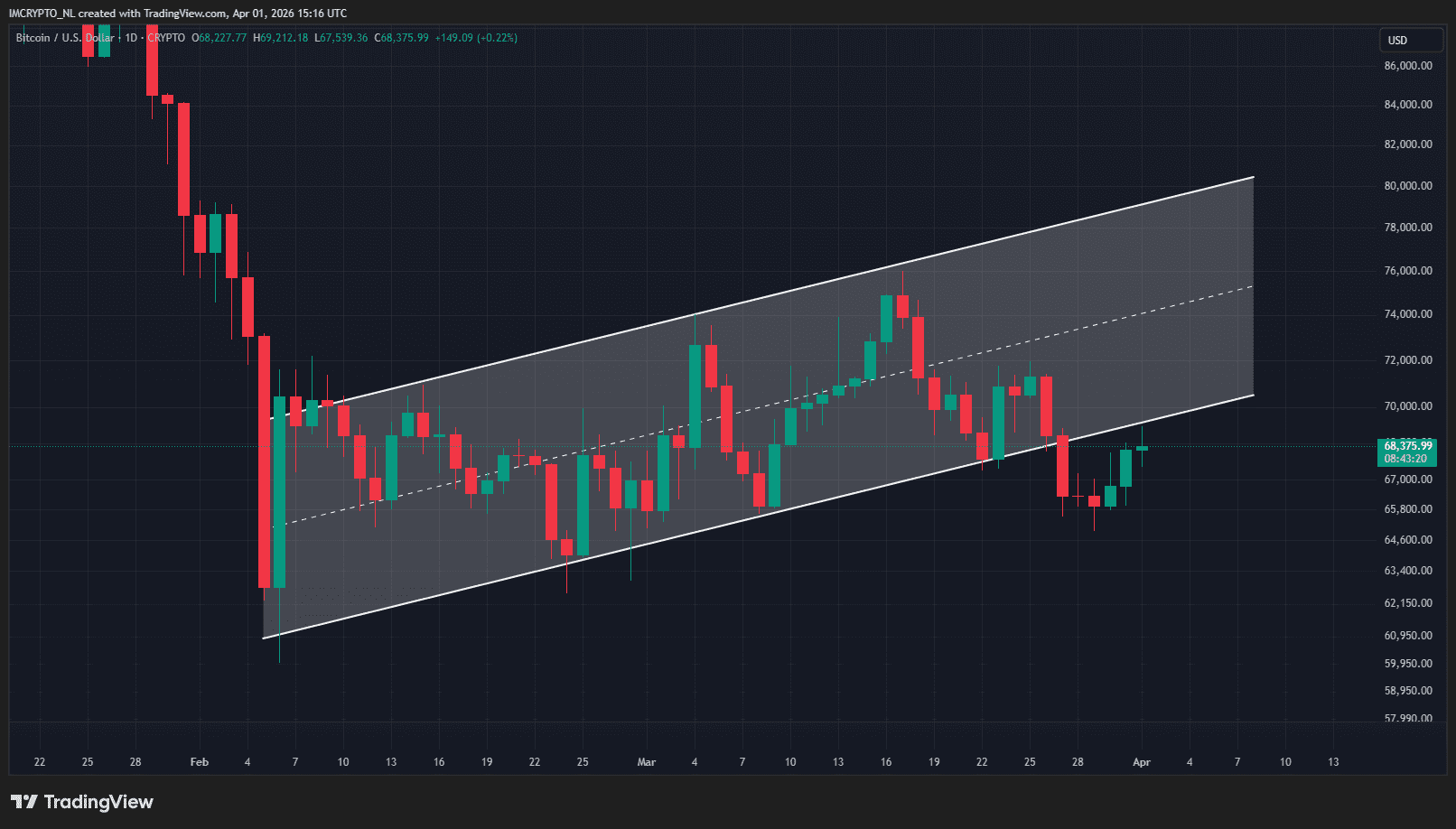Click the candle countdown timer 08:43:20

tap(1405, 459)
